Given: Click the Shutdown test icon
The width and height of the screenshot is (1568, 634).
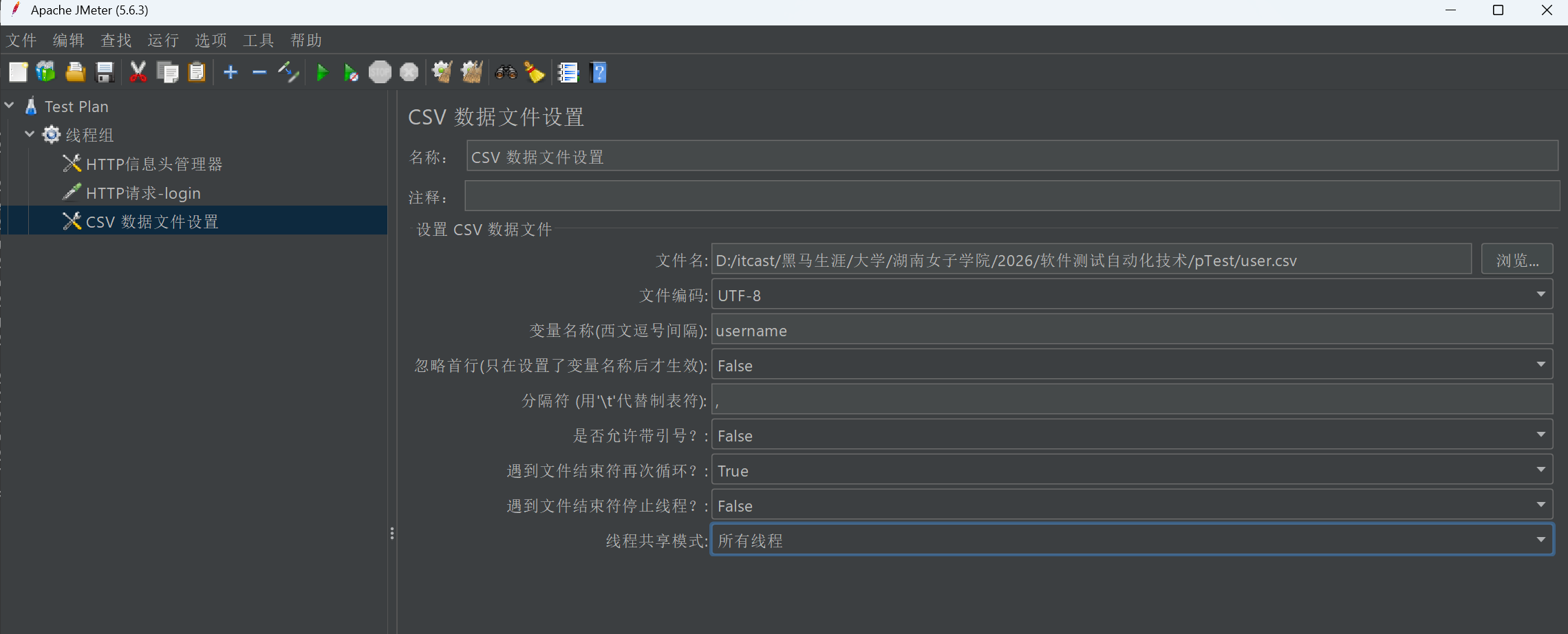Looking at the screenshot, I should coord(409,72).
